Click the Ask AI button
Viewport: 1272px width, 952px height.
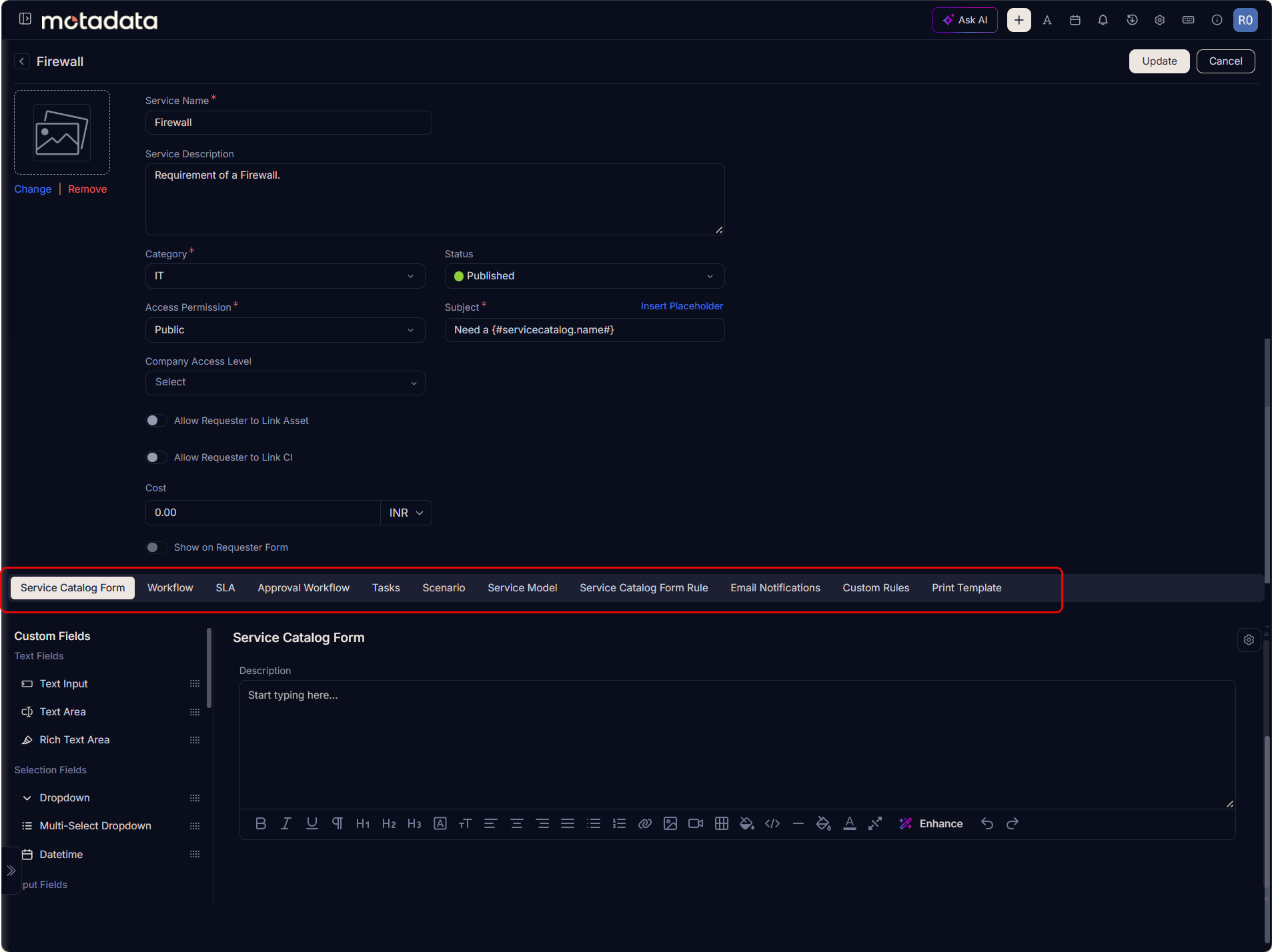tap(965, 20)
